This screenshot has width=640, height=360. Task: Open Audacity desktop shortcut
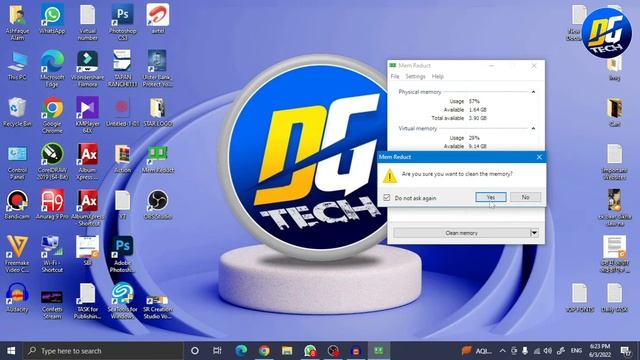click(17, 298)
